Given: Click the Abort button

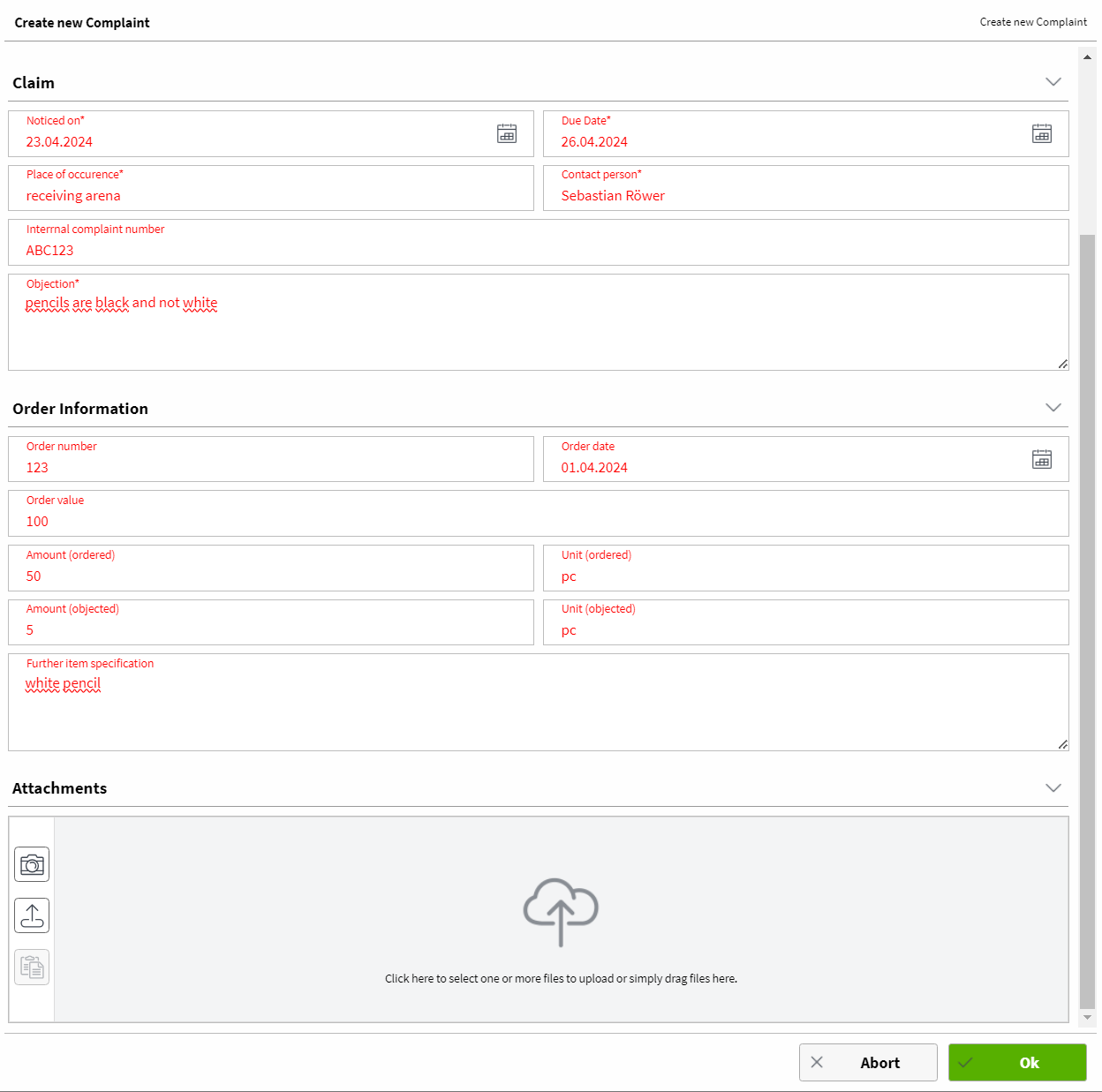Looking at the screenshot, I should (x=868, y=1062).
